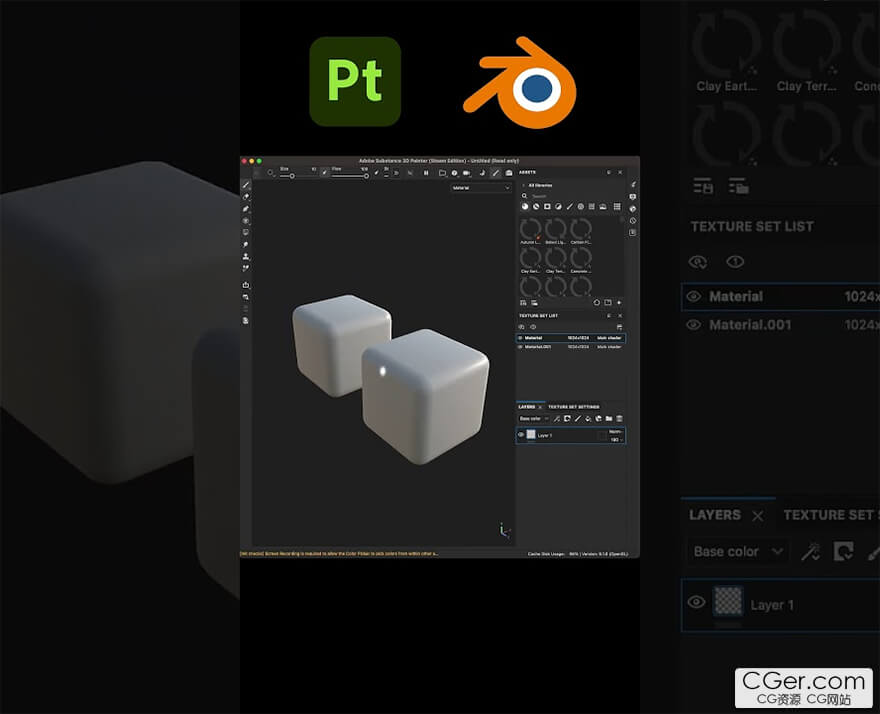Filter assets by Materials sphere icon

point(525,207)
